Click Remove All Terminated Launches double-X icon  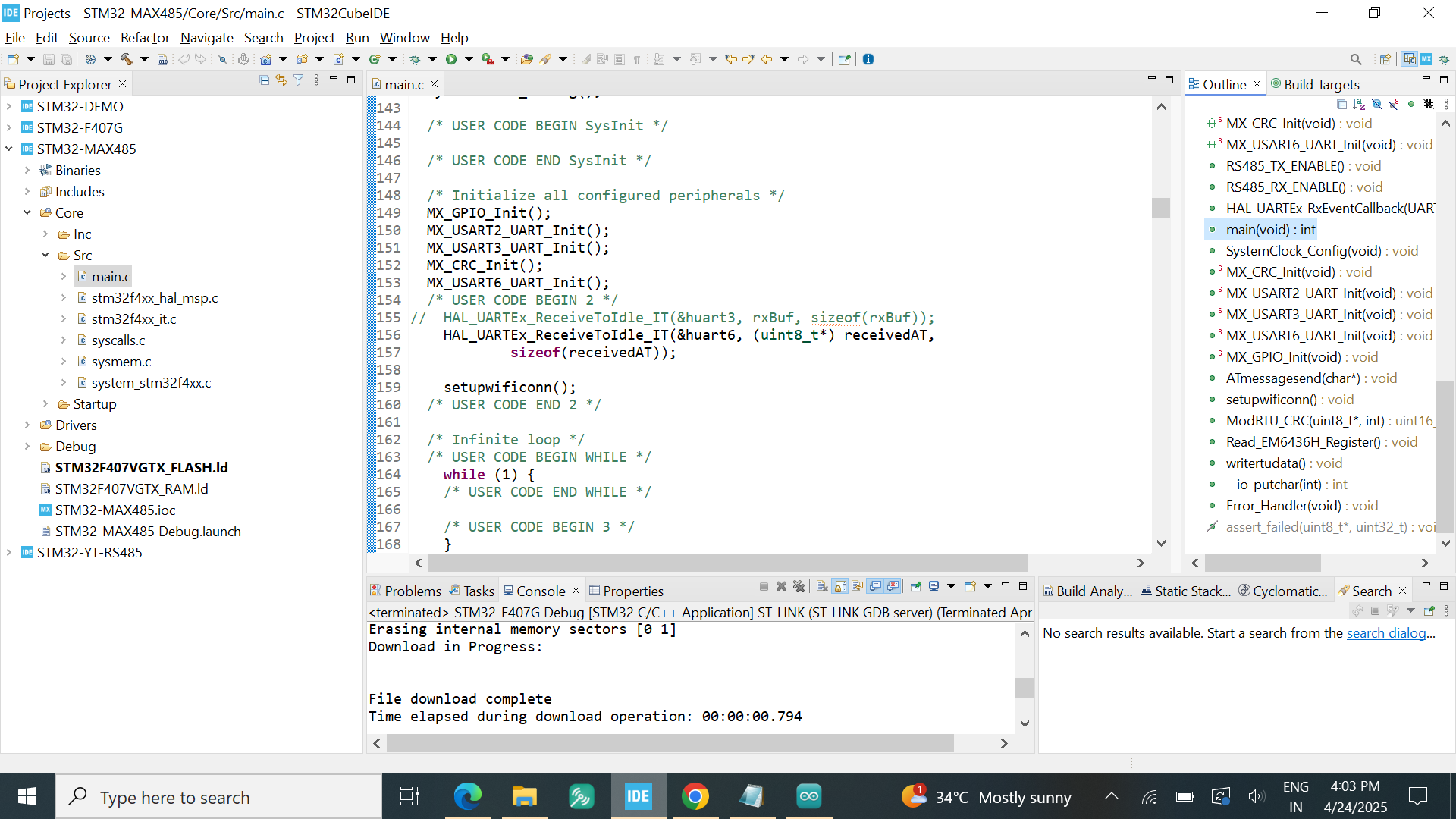coord(799,586)
